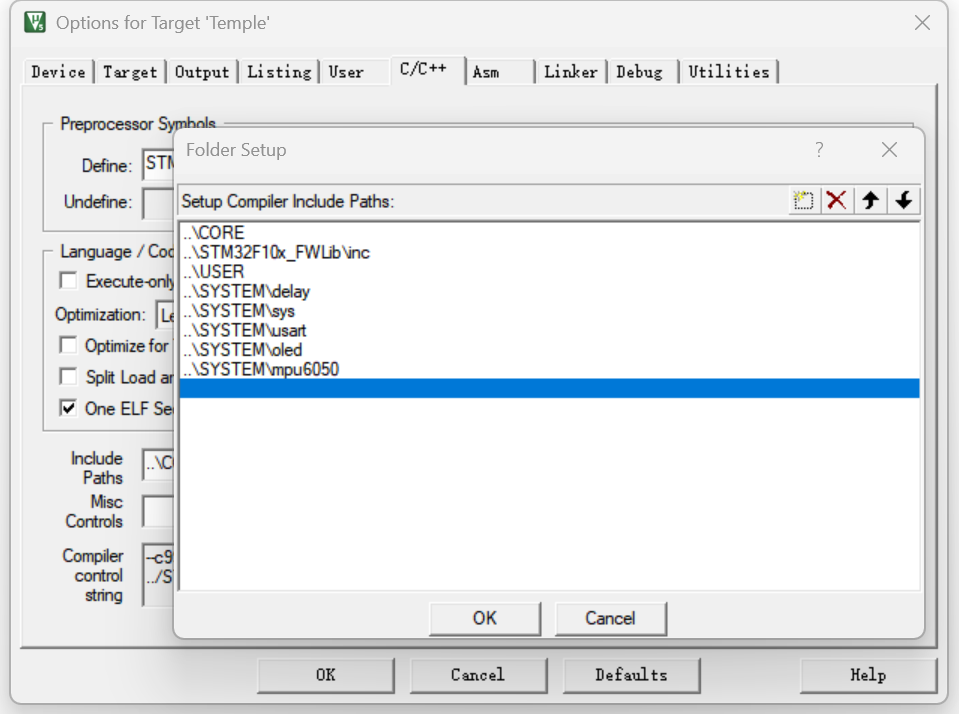The image size is (959, 714).
Task: Move path up with the up arrow
Action: click(870, 200)
